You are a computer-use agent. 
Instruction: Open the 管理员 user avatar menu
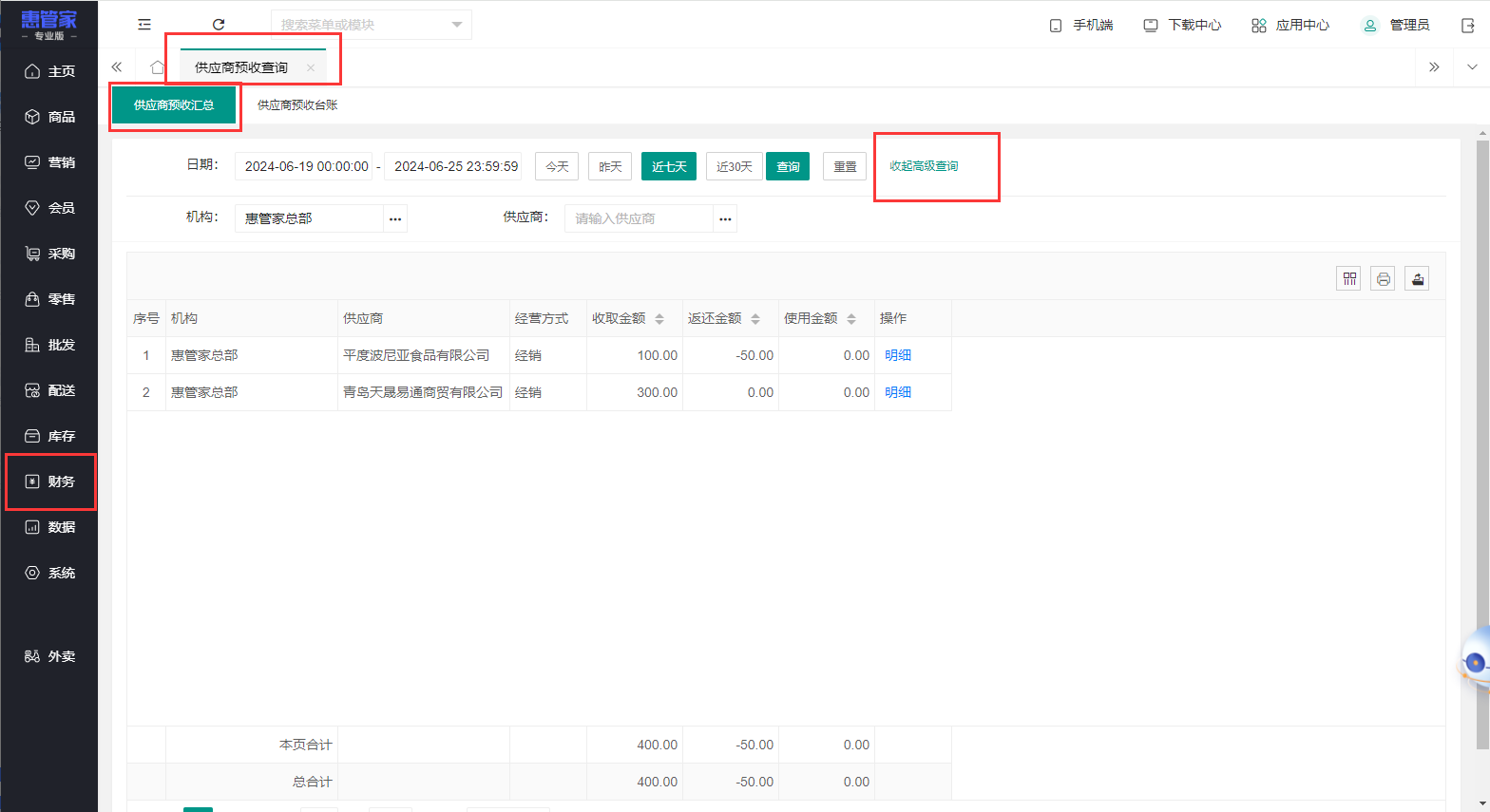pyautogui.click(x=1395, y=25)
